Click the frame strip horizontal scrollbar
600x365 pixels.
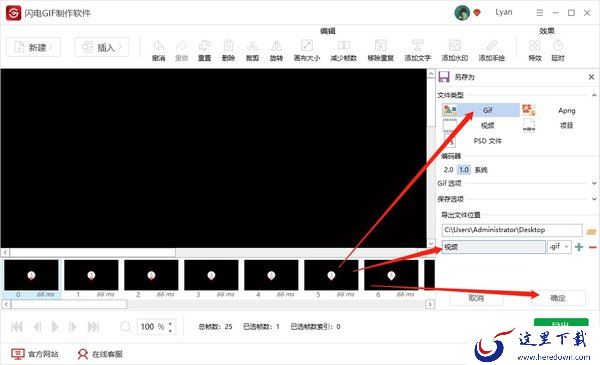click(x=69, y=304)
